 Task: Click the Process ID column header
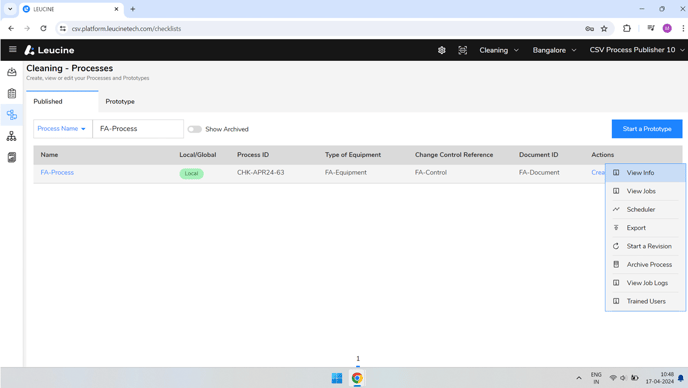click(x=253, y=154)
